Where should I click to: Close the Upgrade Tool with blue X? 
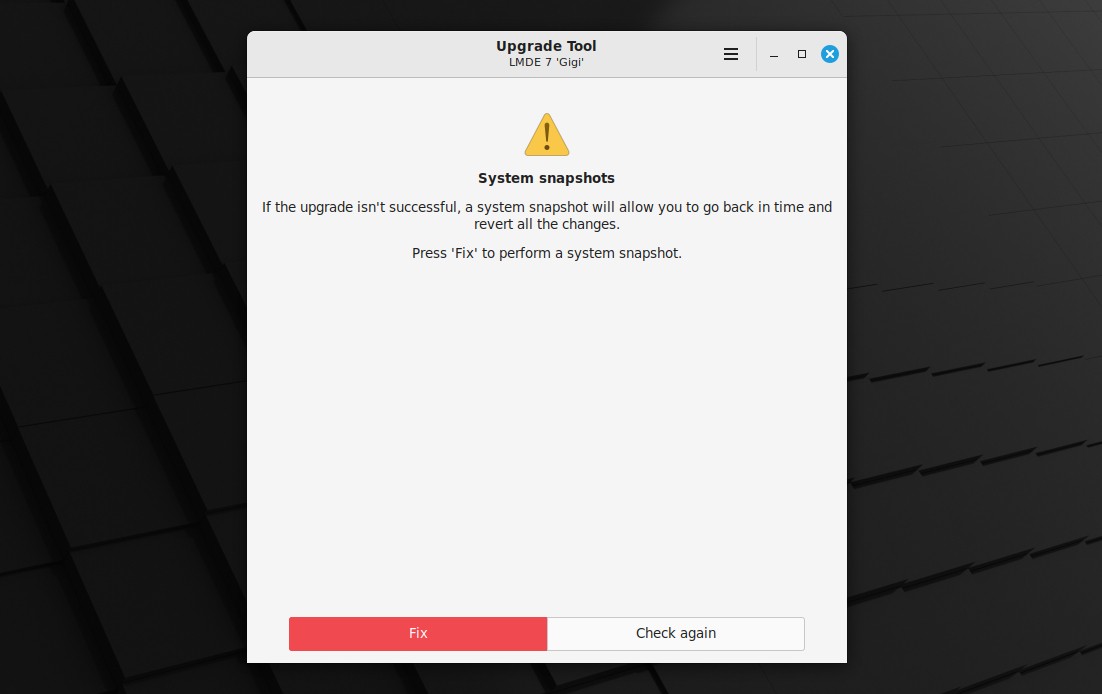830,54
